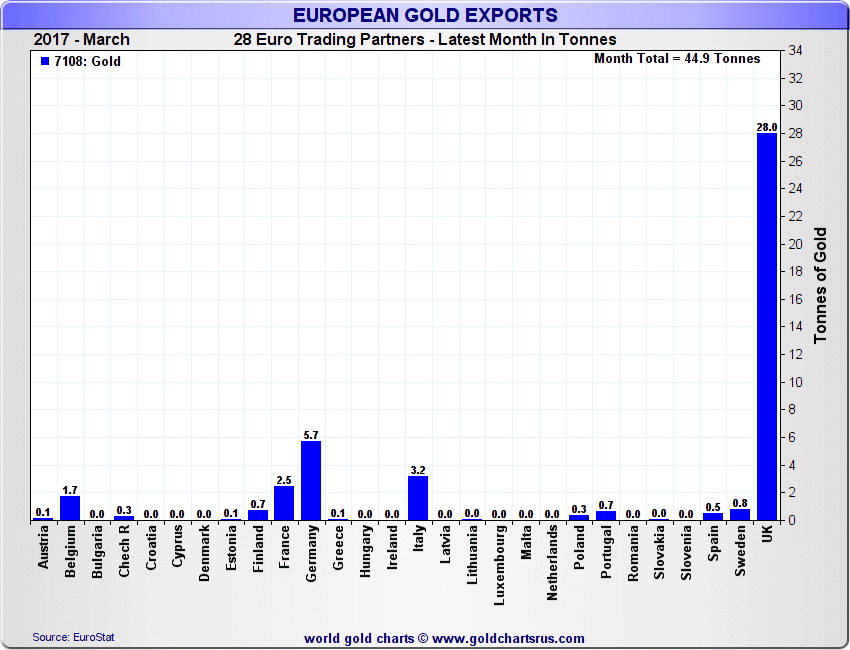Click the Italy bar showing 3.2
The image size is (850, 650).
click(x=418, y=497)
